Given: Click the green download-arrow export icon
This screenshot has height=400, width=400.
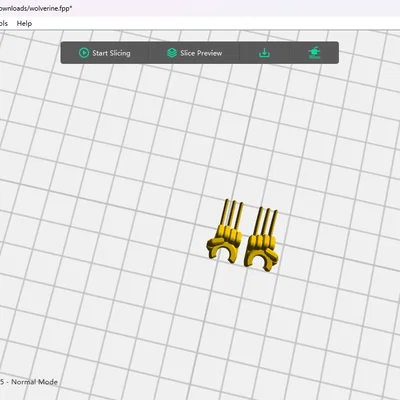Looking at the screenshot, I should click(264, 53).
